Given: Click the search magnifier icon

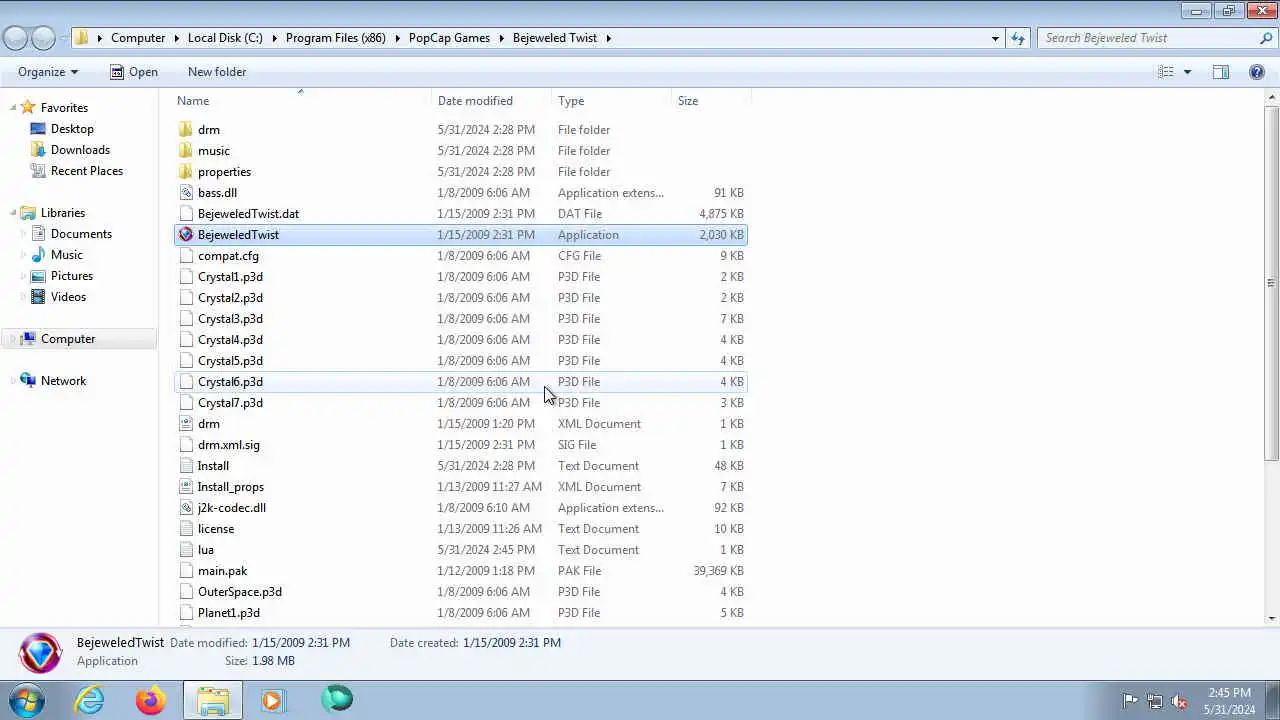Looking at the screenshot, I should (x=1266, y=38).
